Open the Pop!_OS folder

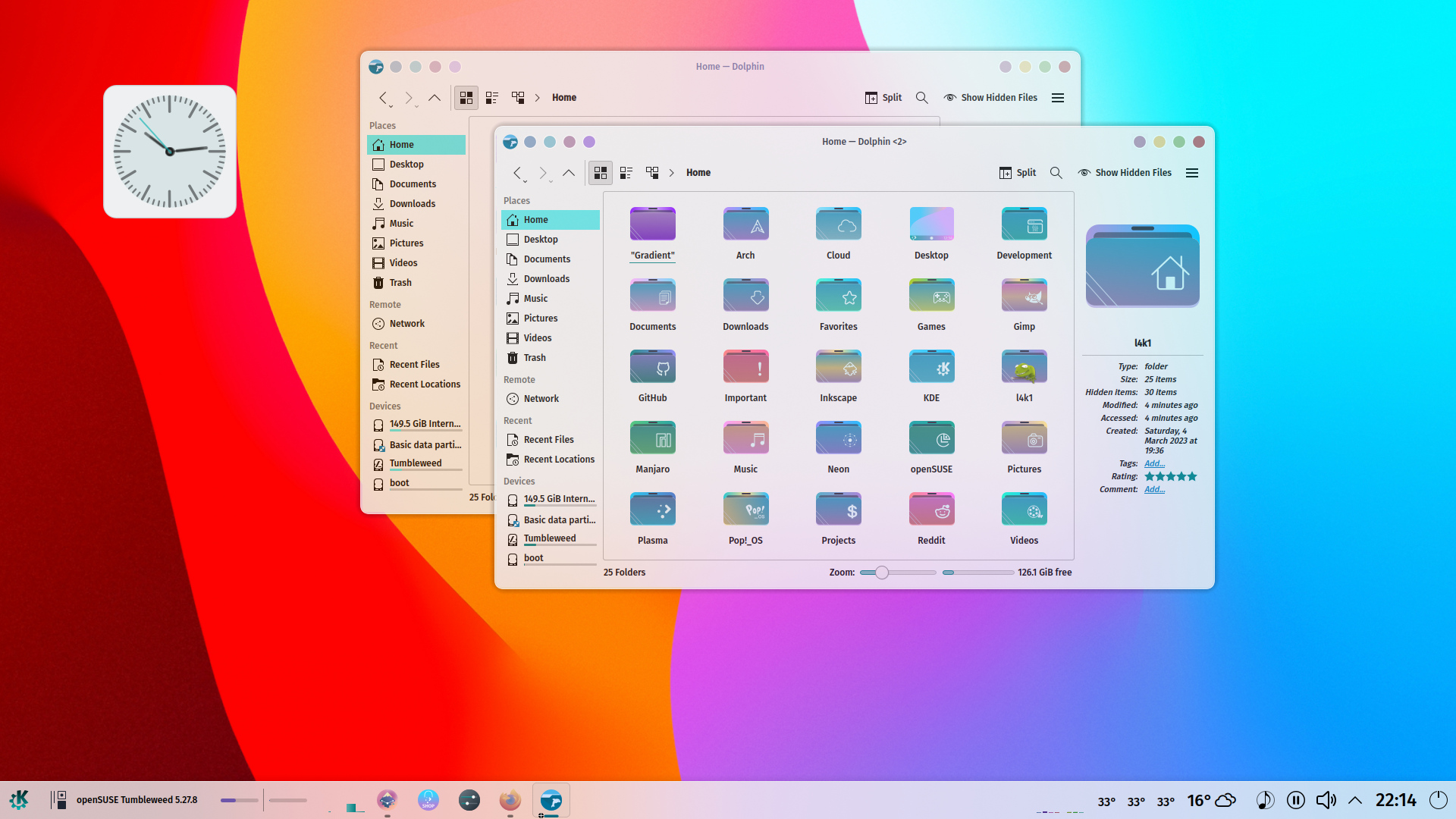(x=745, y=519)
